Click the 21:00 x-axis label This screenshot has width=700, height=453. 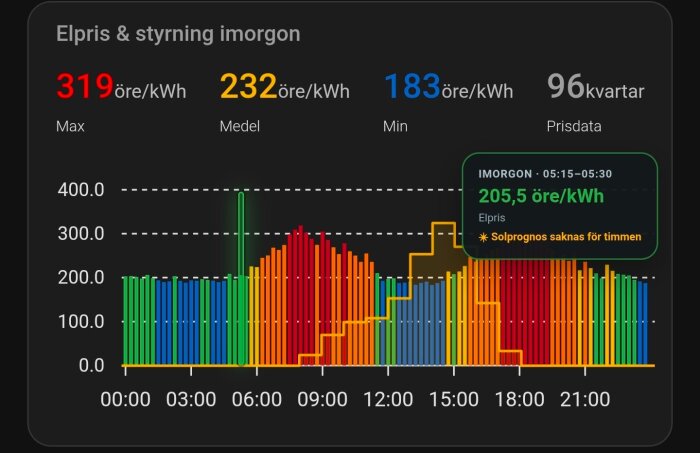585,399
